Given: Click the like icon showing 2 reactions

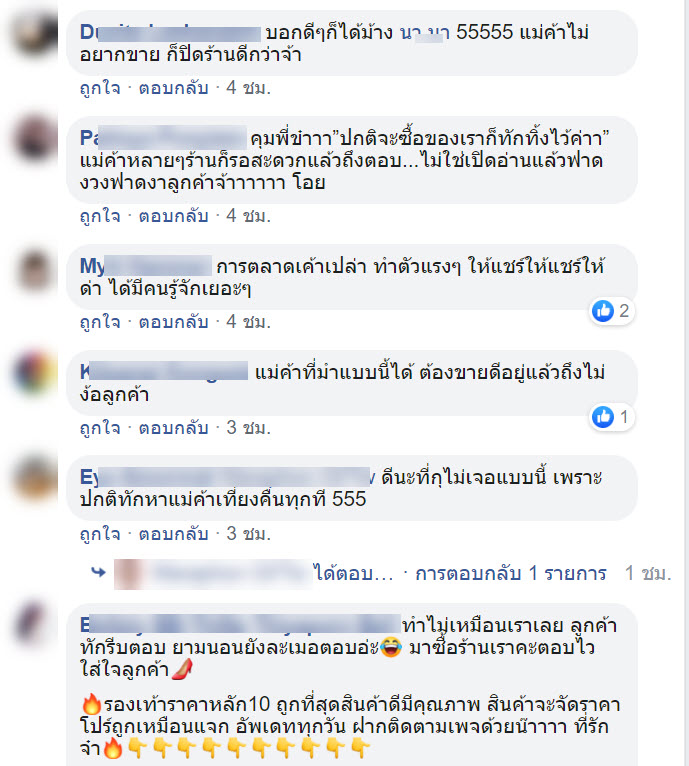Looking at the screenshot, I should (x=603, y=311).
